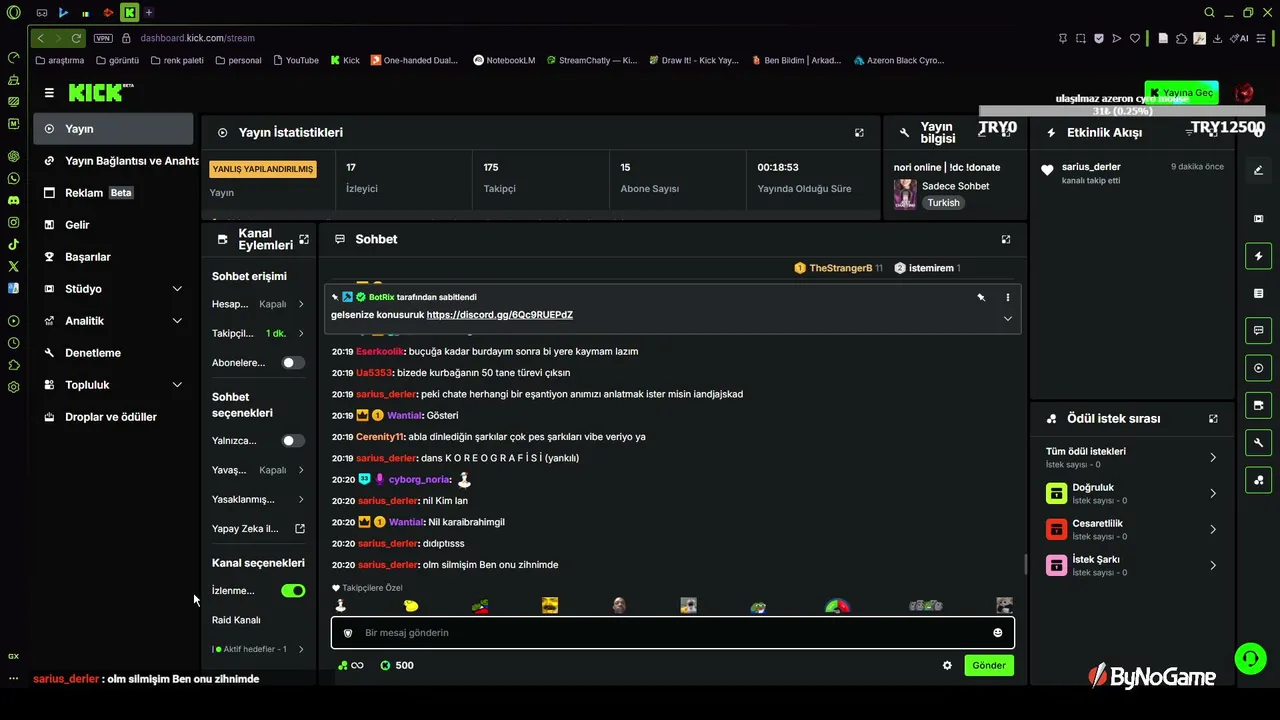
Task: Open Başarılar sidebar item
Action: 113,257
